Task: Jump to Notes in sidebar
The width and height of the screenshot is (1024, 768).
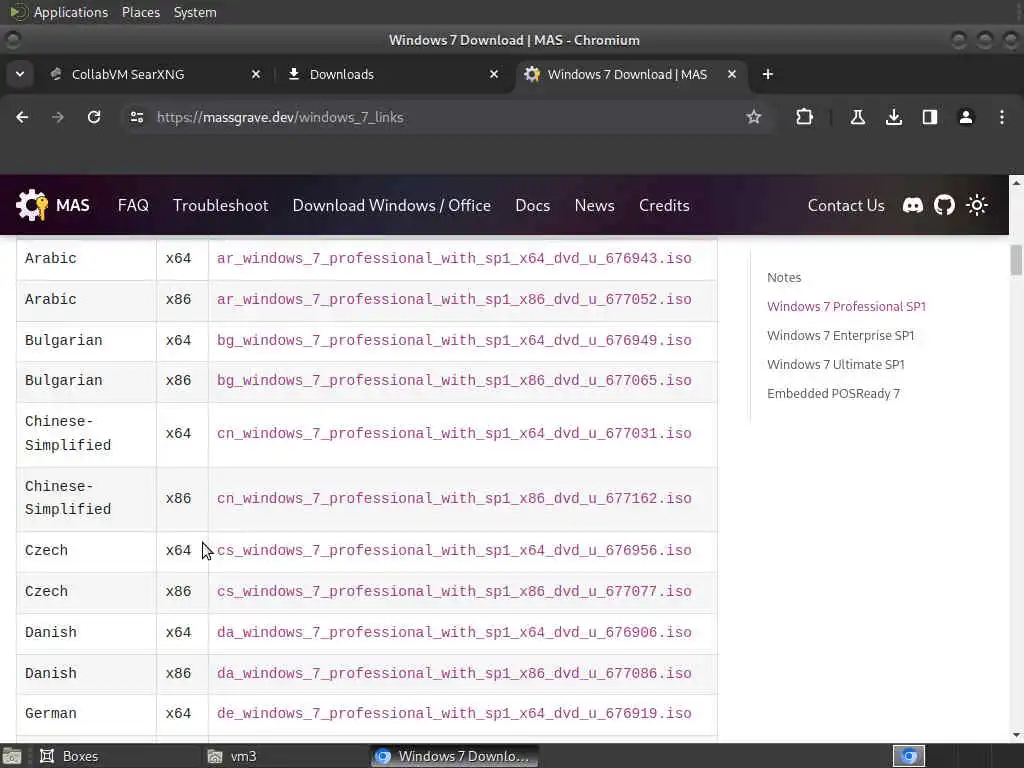Action: [784, 278]
